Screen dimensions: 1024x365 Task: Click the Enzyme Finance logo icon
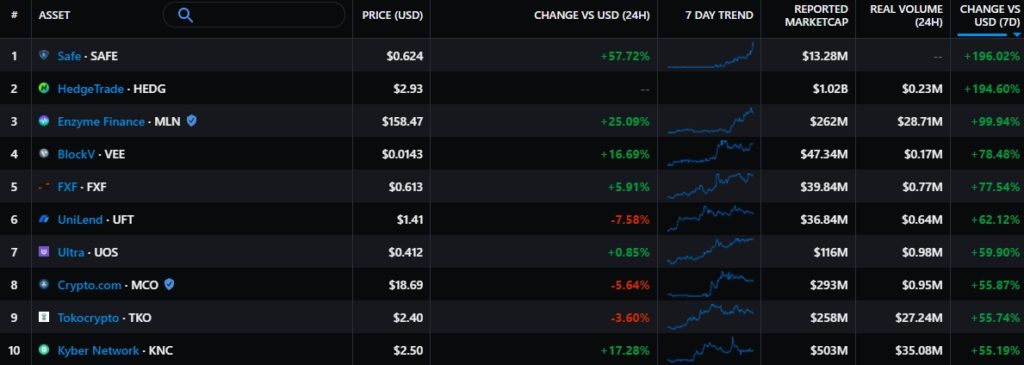point(44,121)
